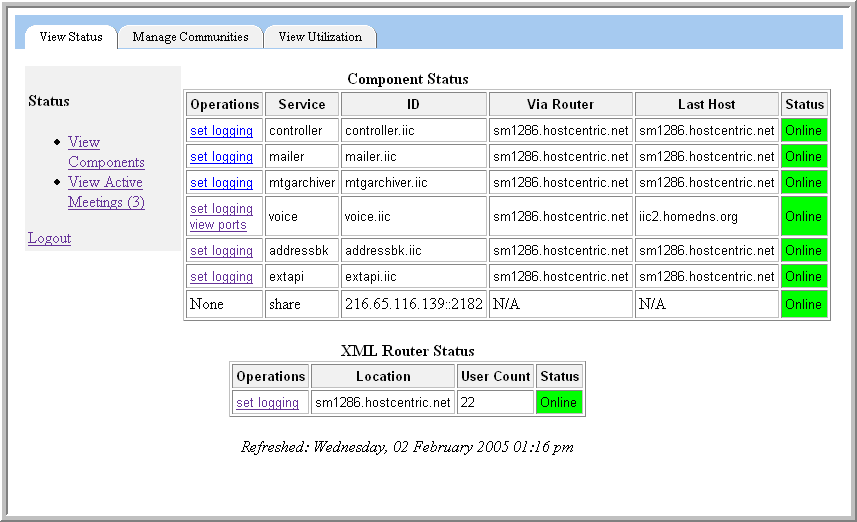Set logging for the addressbk service

(x=221, y=250)
